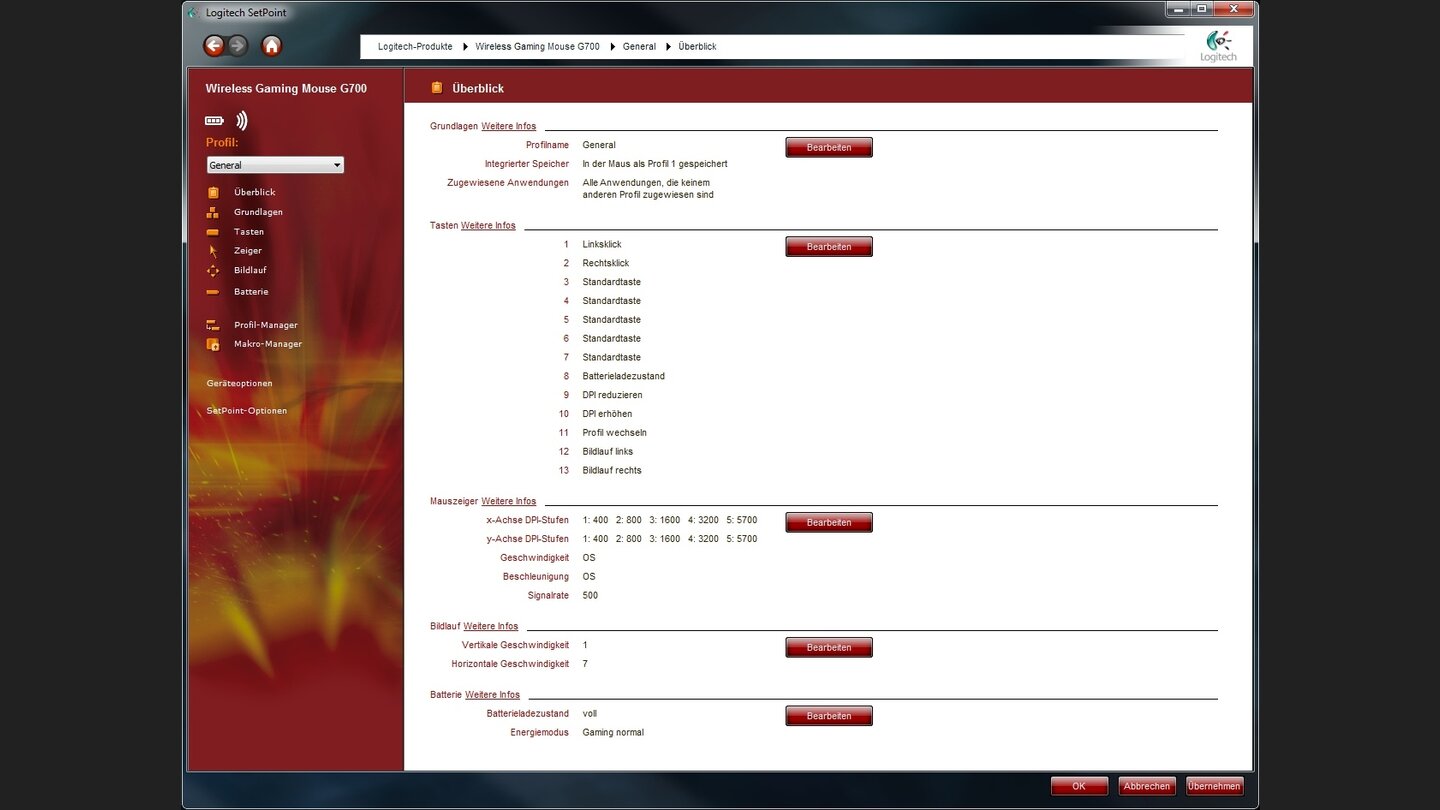
Task: Click the Signalrate value "500"
Action: click(590, 596)
